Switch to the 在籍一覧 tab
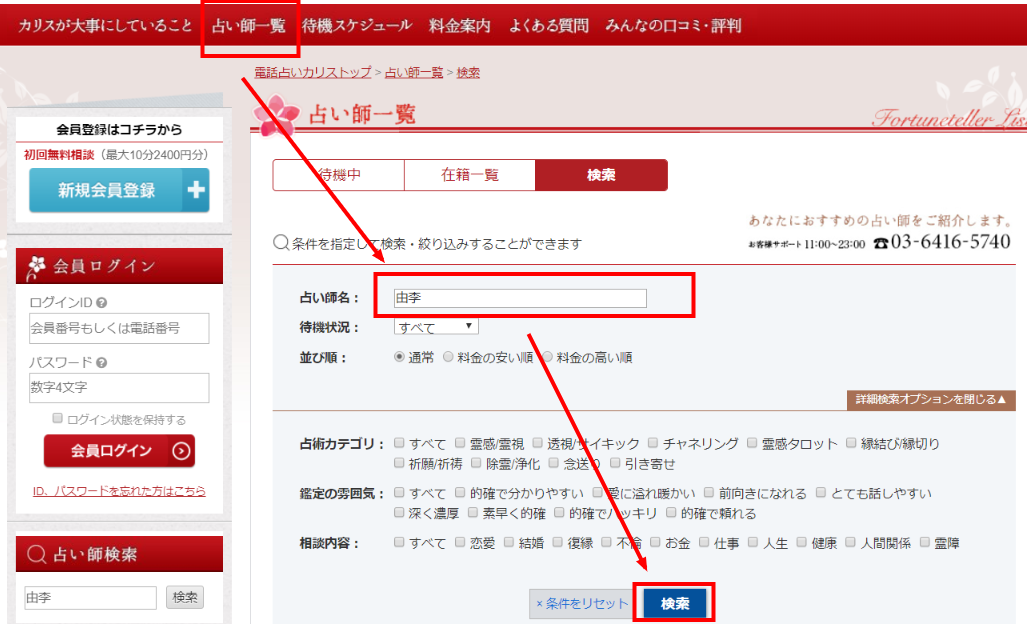 tap(470, 175)
